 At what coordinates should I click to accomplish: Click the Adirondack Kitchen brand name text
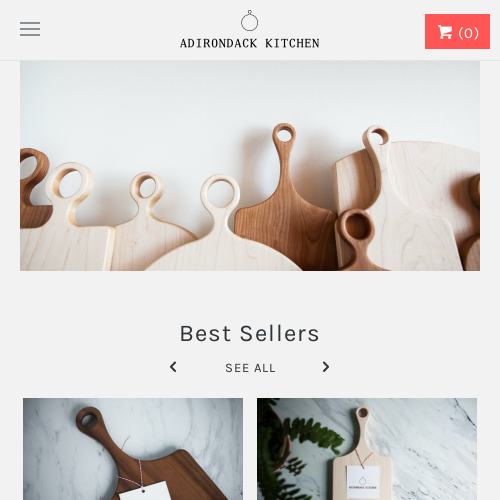[x=250, y=43]
